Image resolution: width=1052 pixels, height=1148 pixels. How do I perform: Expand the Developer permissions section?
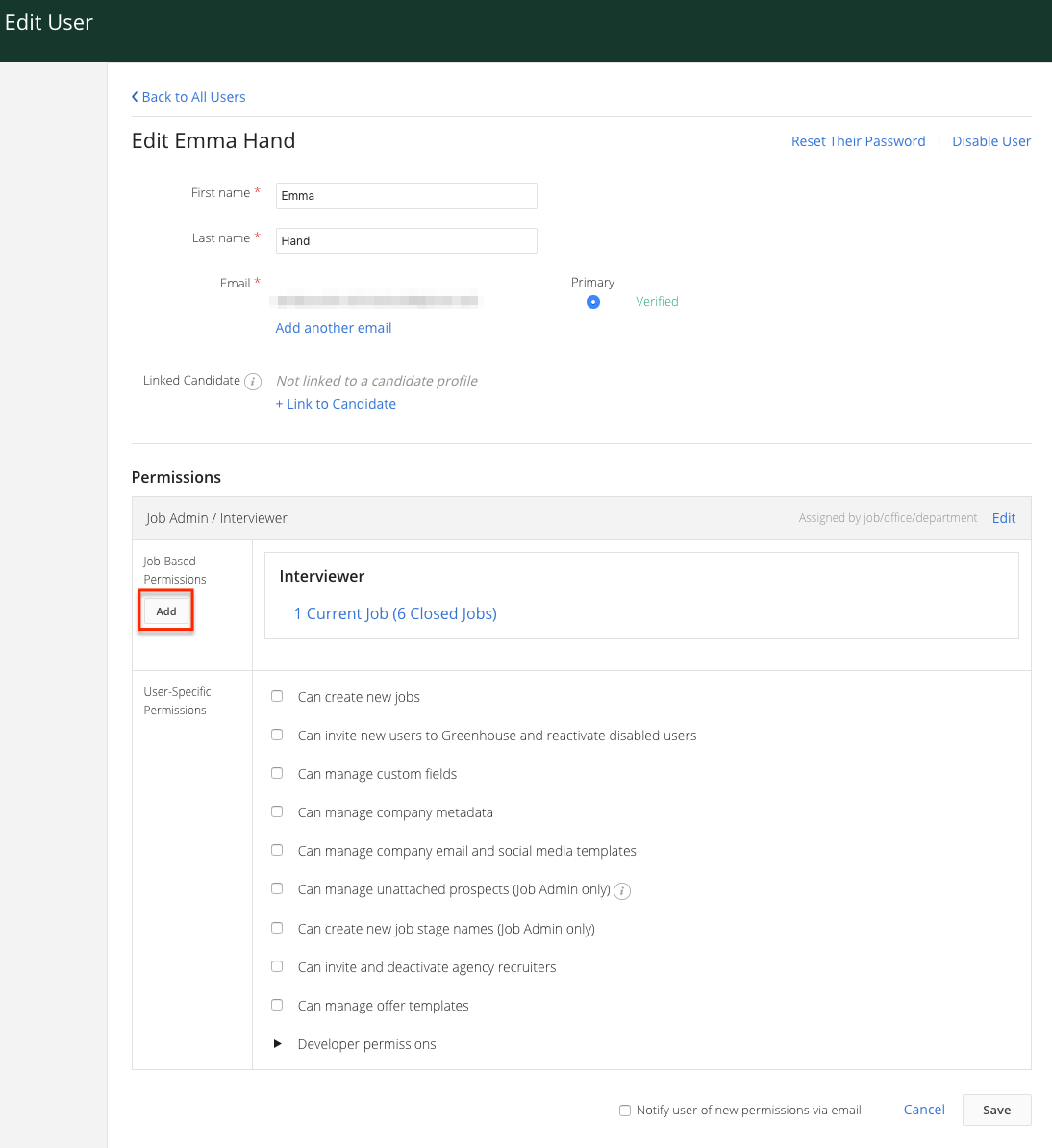278,1043
